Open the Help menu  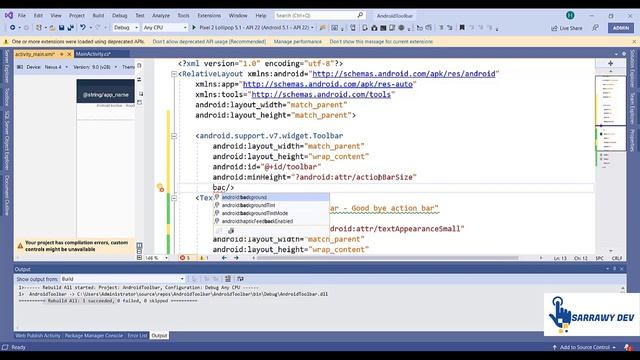coord(261,16)
